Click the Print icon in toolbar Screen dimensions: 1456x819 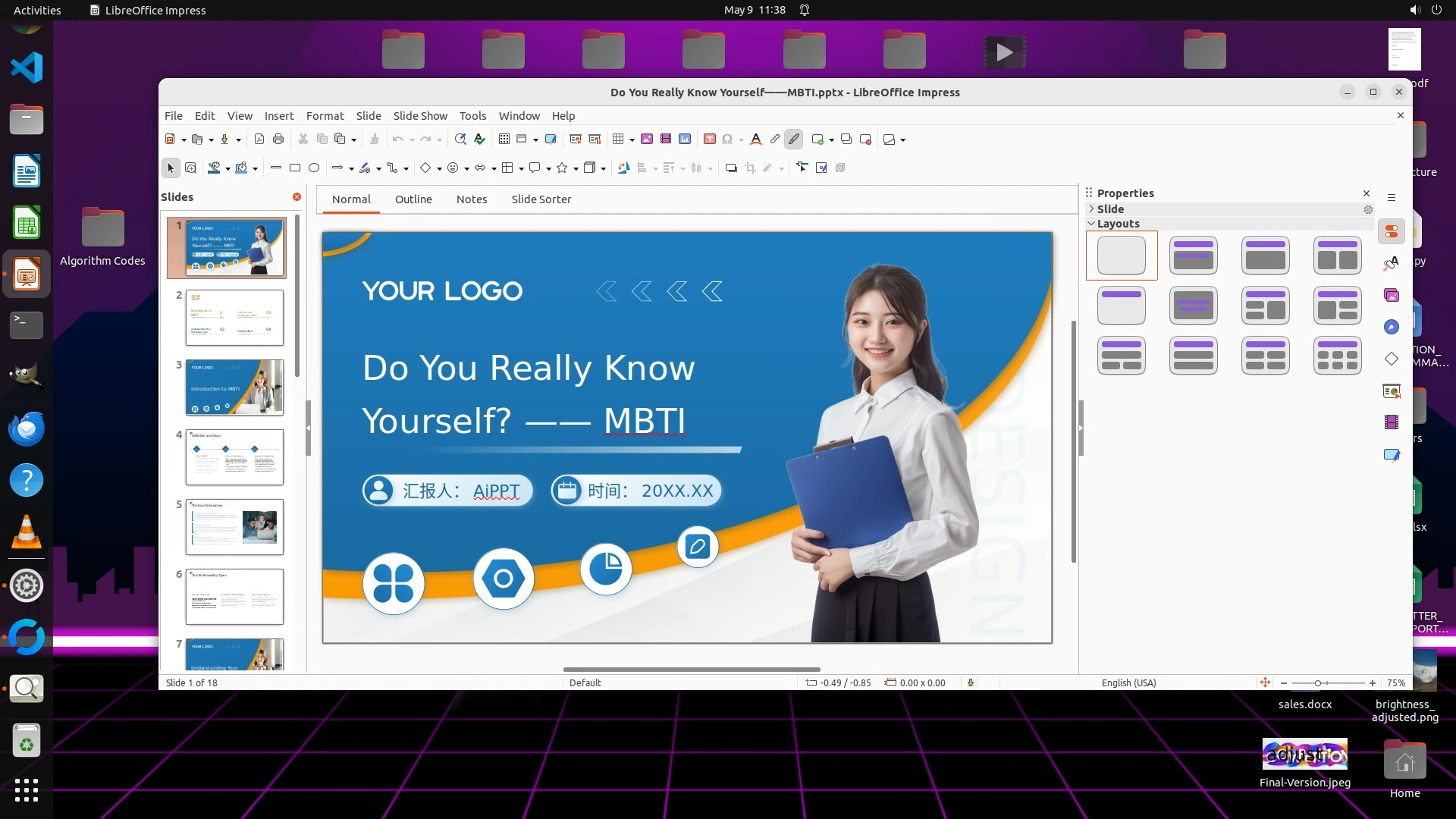click(x=278, y=139)
